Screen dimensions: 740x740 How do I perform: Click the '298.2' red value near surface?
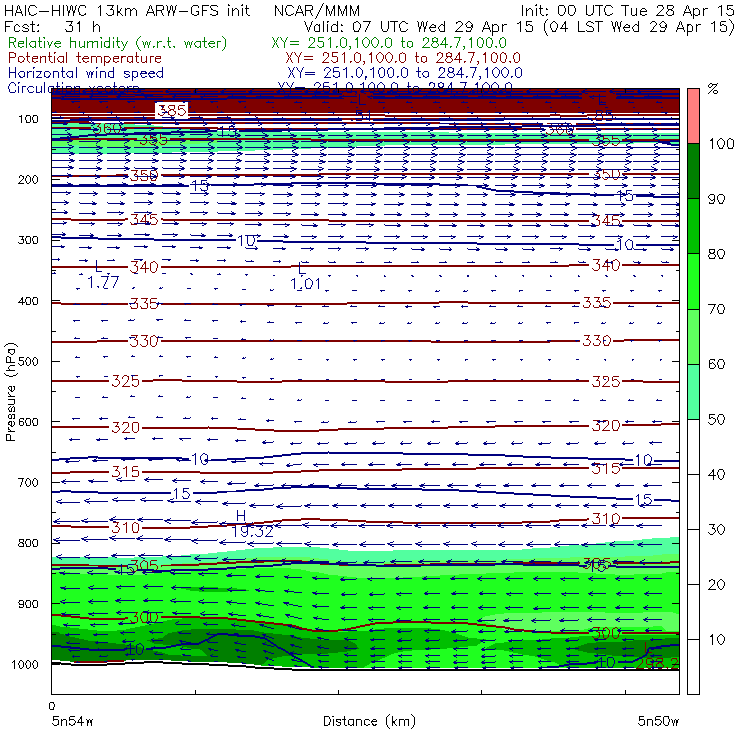(657, 664)
